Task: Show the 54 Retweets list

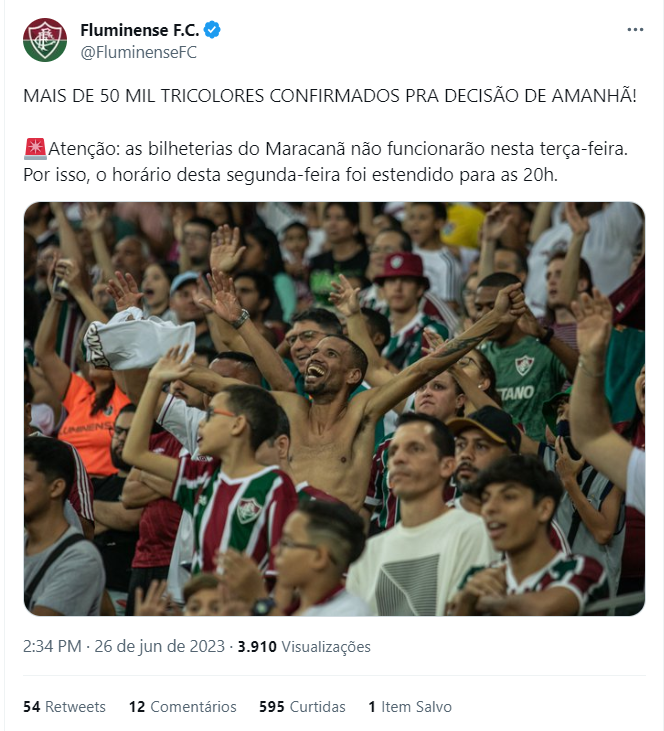Action: pyautogui.click(x=64, y=707)
